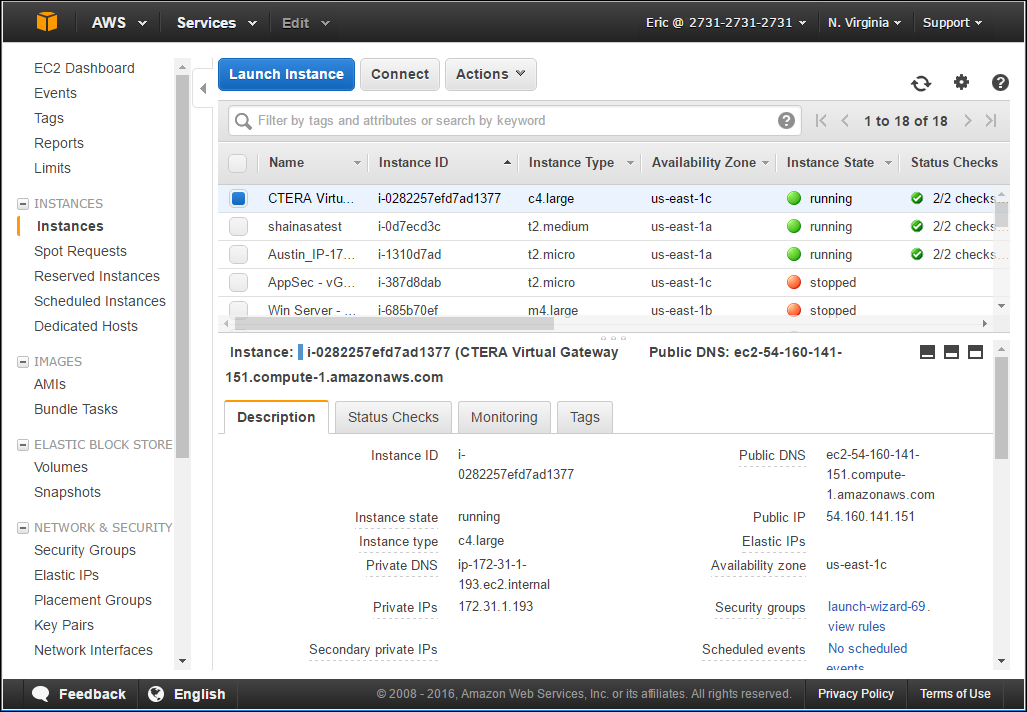The height and width of the screenshot is (712, 1027).
Task: Open the AWS dropdown menu
Action: click(119, 22)
